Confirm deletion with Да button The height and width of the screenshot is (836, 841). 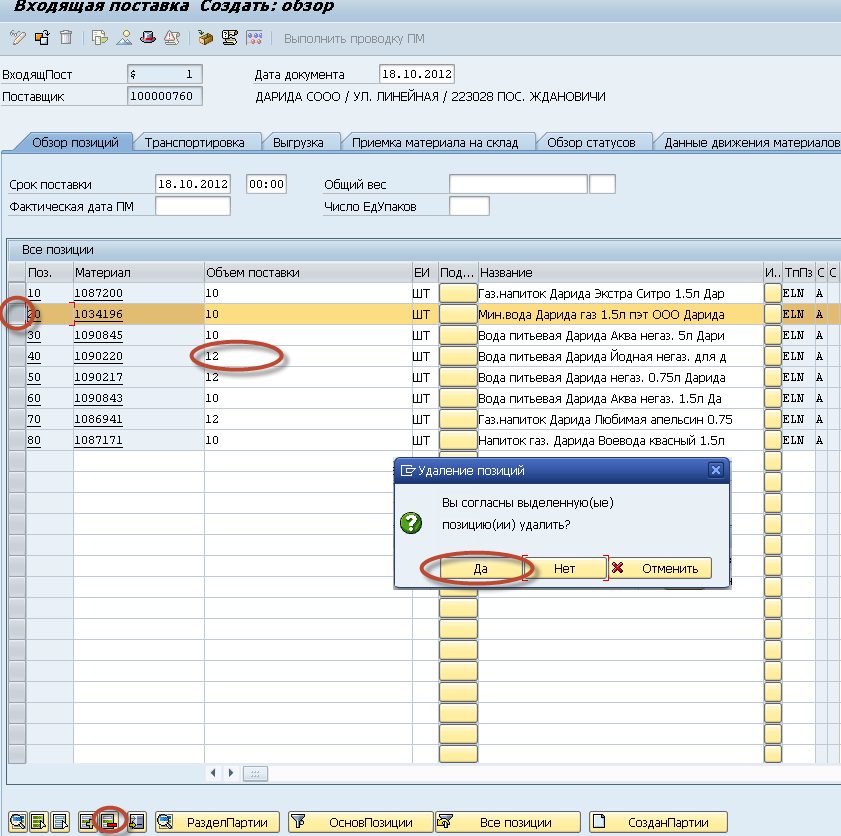(x=480, y=568)
